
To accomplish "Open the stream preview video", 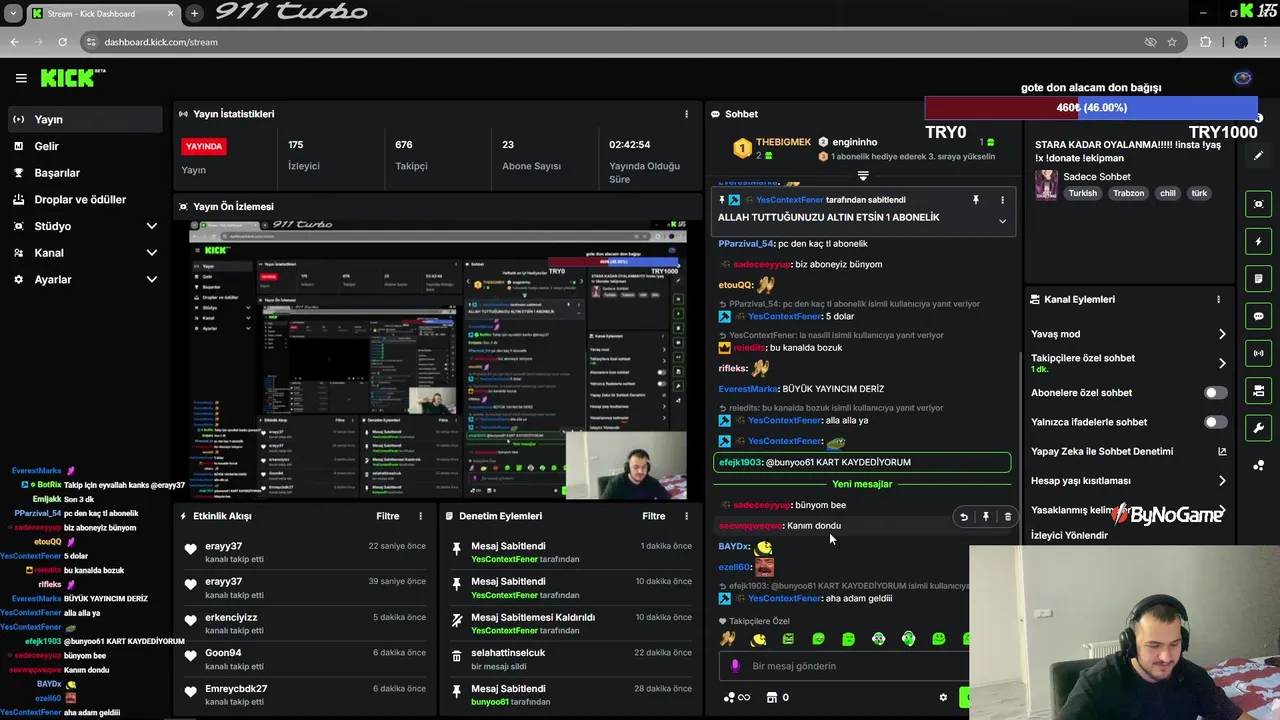I will pos(438,360).
